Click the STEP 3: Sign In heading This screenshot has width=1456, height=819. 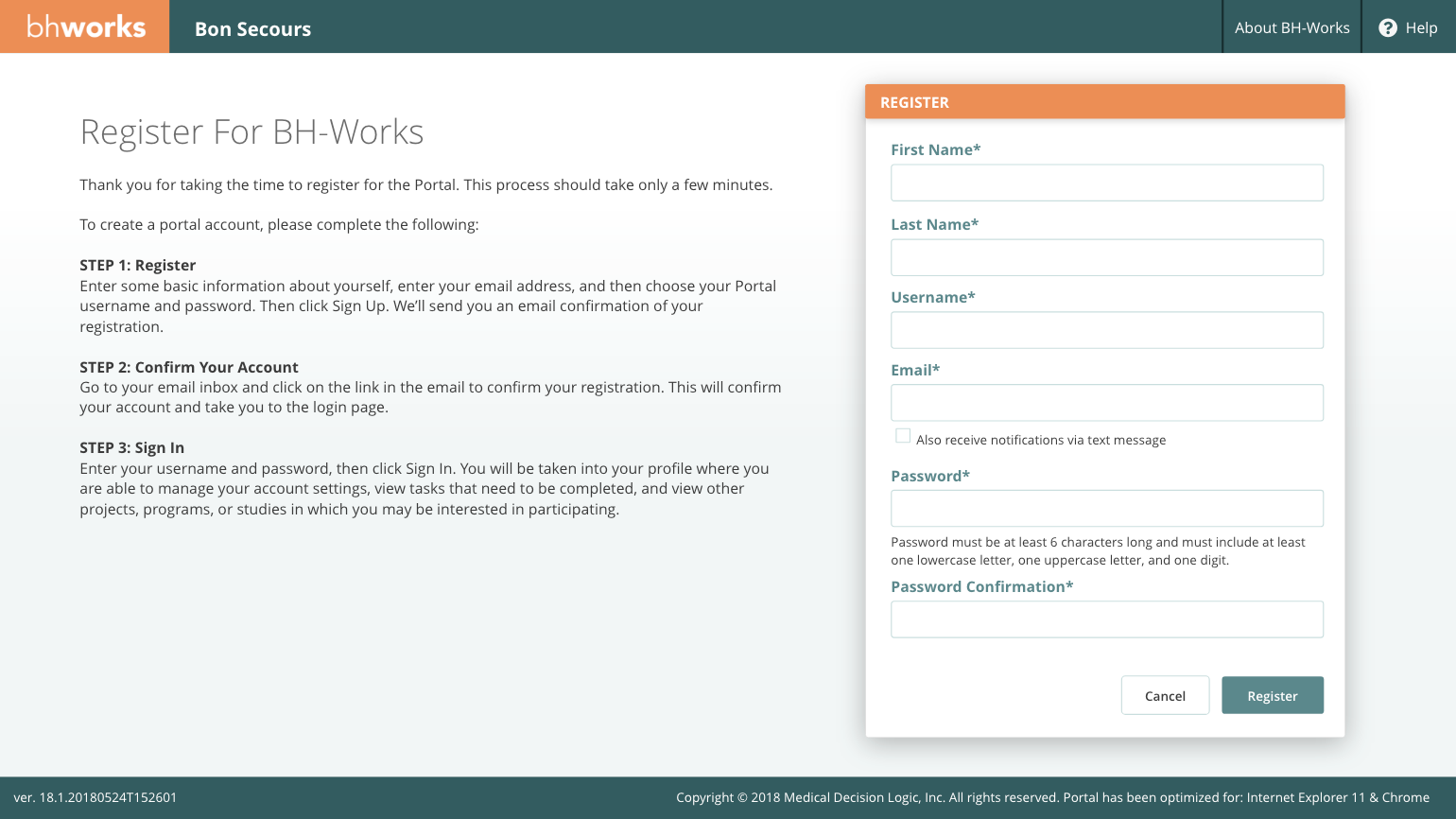click(x=132, y=447)
